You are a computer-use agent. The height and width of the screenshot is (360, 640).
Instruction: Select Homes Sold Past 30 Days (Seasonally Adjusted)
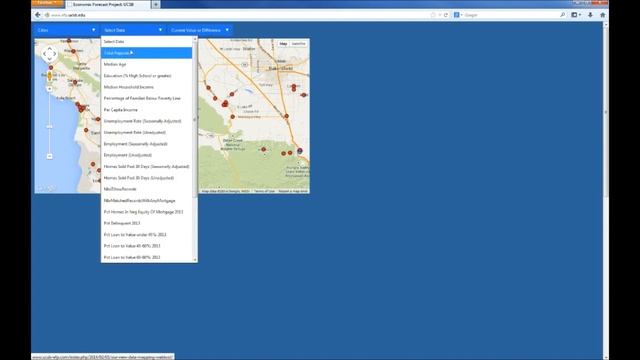pyautogui.click(x=147, y=167)
